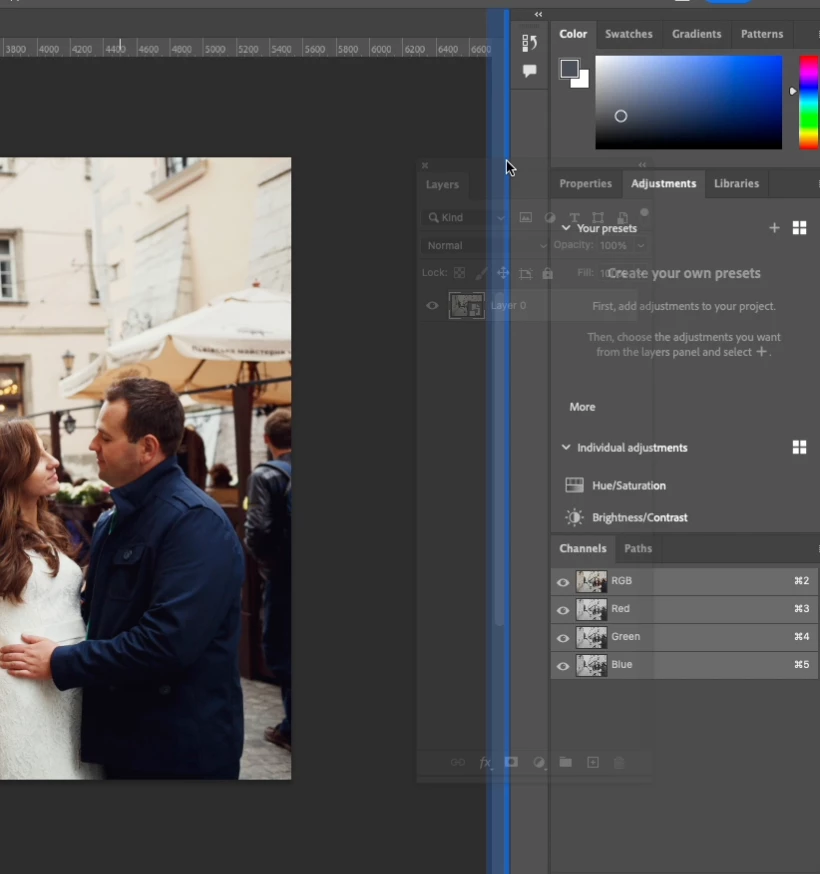Lock transparent pixels in Layers panel

[459, 273]
